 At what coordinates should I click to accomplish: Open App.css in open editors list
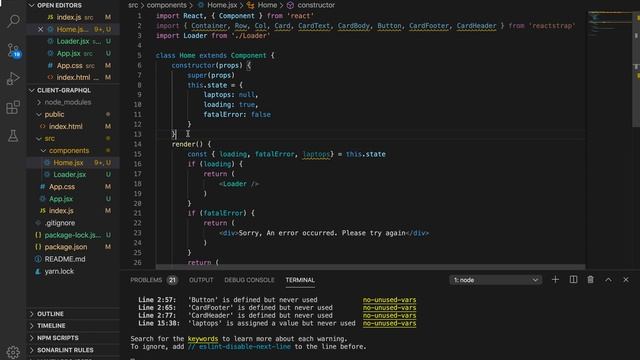click(73, 65)
